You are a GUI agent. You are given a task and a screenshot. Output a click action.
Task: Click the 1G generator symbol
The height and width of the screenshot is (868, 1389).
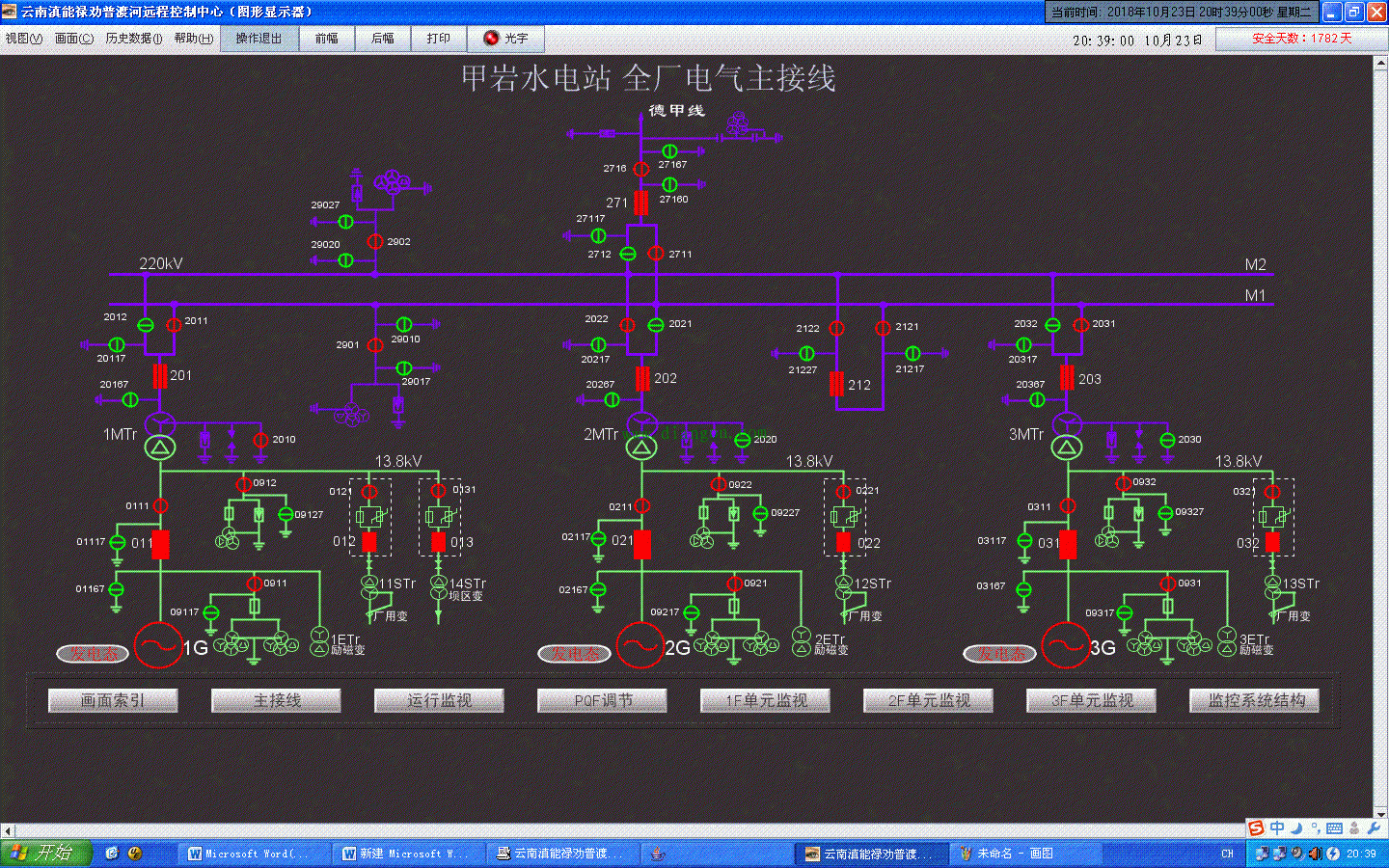pos(158,645)
